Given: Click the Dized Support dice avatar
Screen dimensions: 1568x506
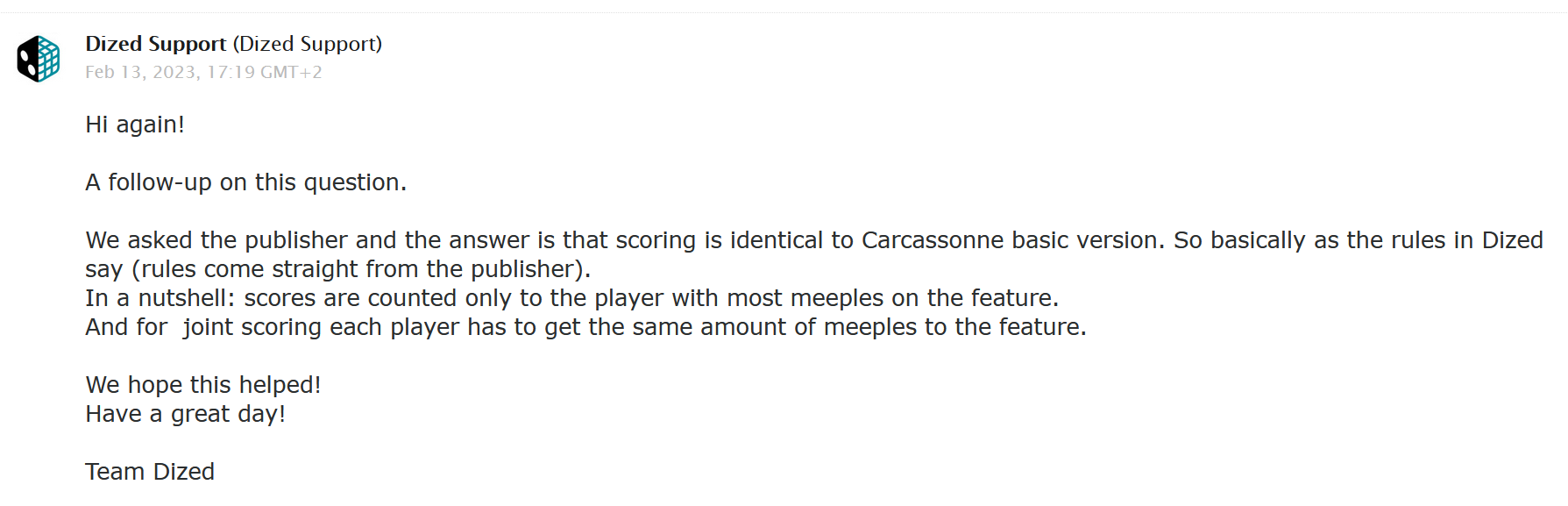Looking at the screenshot, I should tap(39, 59).
